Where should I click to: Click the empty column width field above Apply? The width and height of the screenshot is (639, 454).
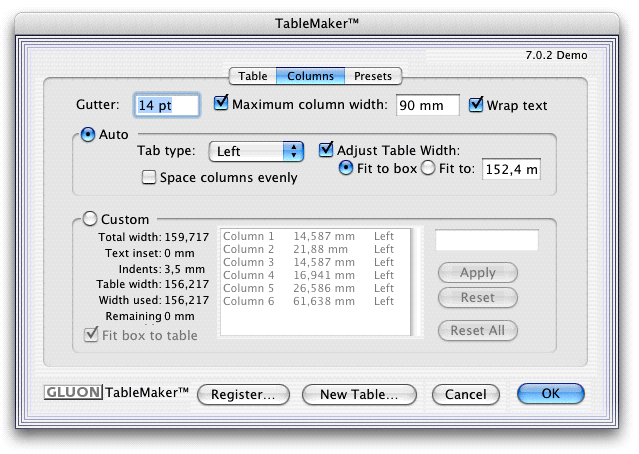(487, 240)
